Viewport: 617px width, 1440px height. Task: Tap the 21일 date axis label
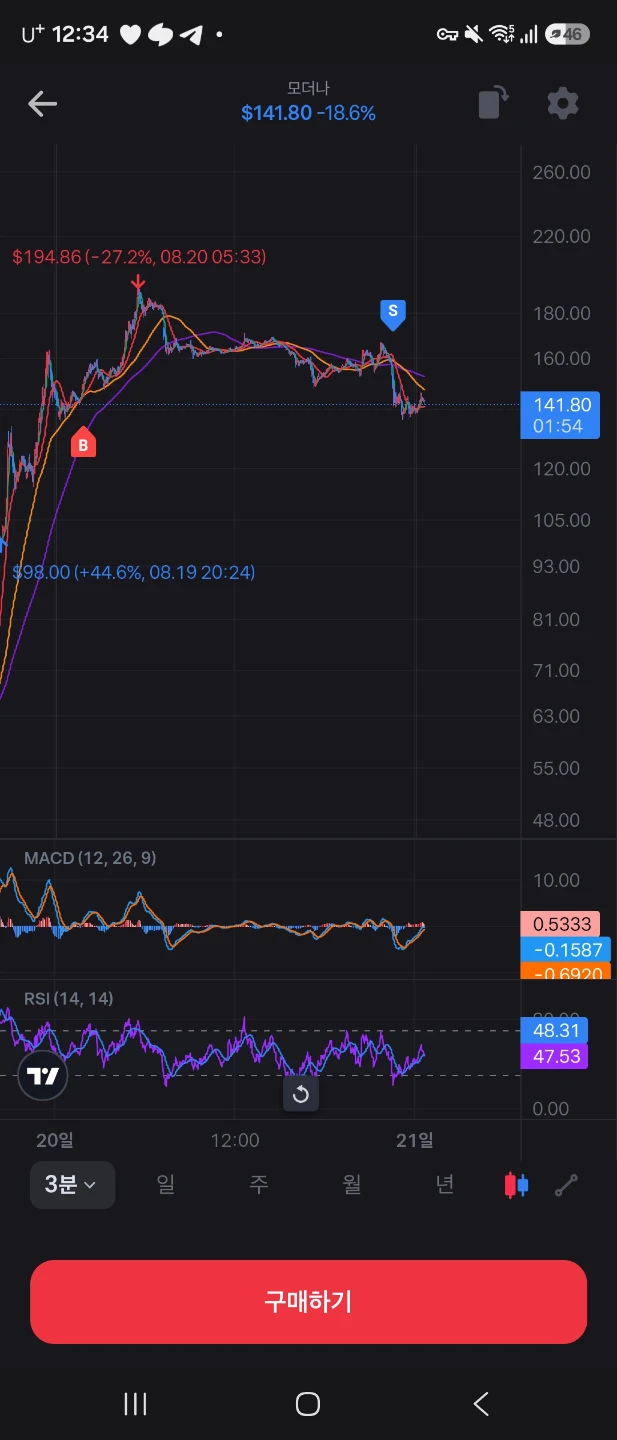[x=414, y=1140]
